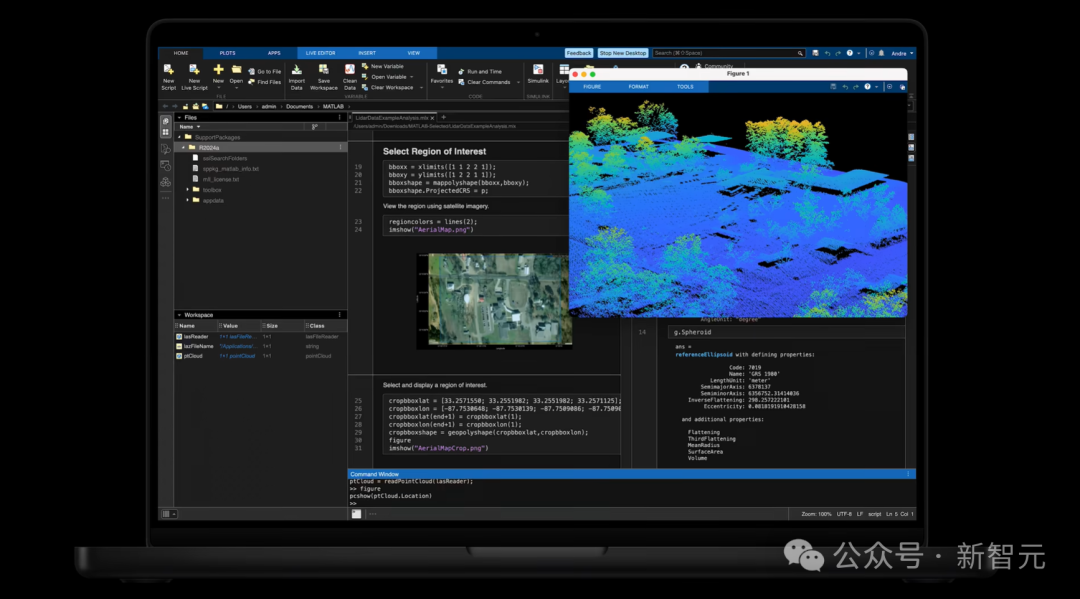The width and height of the screenshot is (1080, 599).
Task: Click the Favorites icon
Action: point(442,74)
